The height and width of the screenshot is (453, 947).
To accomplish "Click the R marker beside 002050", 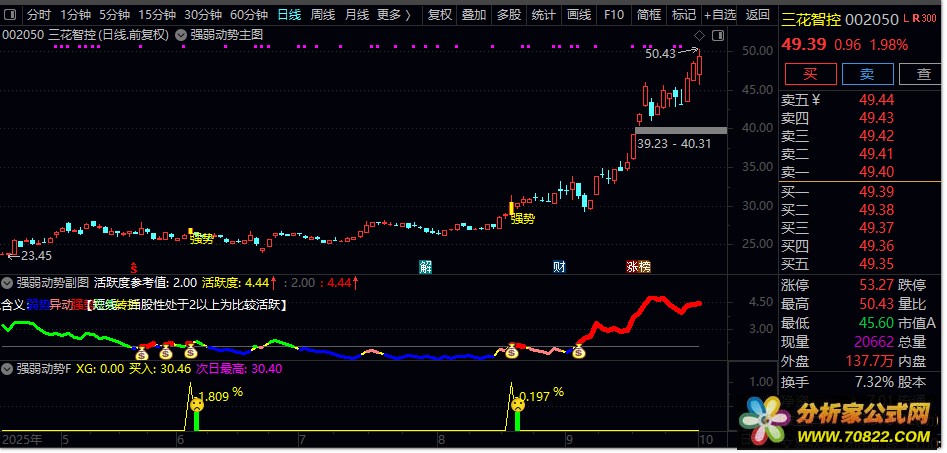I will [x=916, y=19].
